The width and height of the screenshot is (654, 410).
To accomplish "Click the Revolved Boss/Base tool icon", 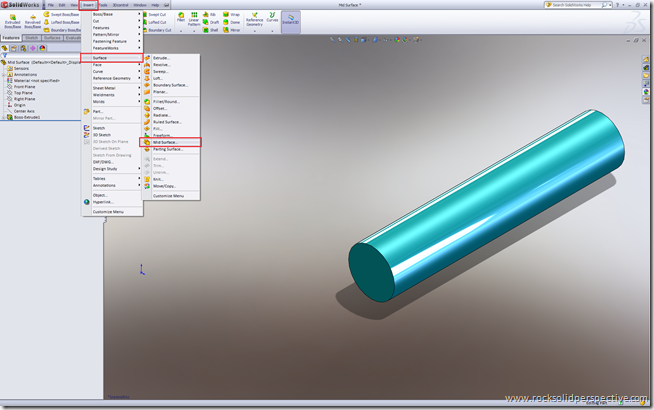I will (x=33, y=18).
